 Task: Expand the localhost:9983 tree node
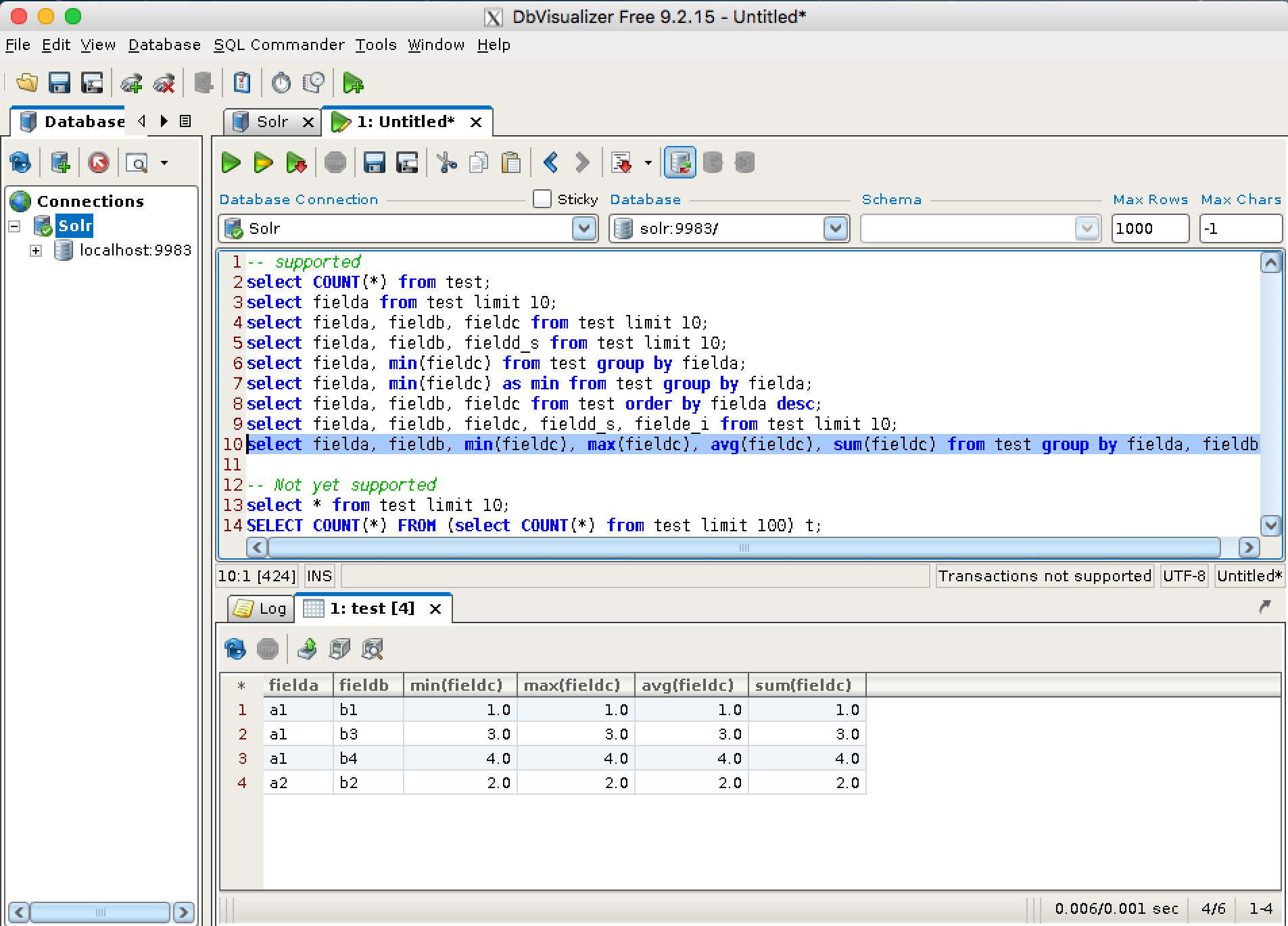36,251
